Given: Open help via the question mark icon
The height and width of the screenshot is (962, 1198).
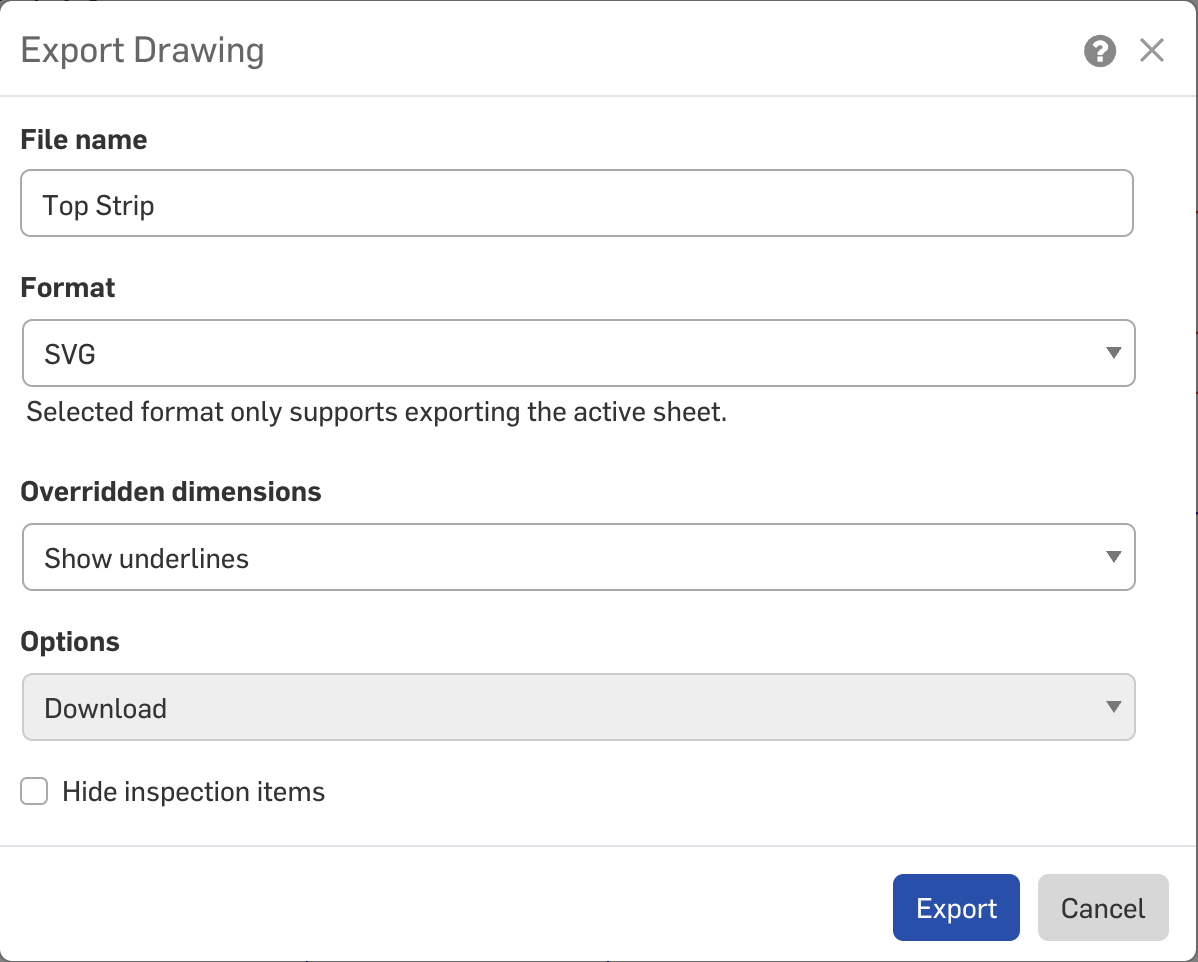Looking at the screenshot, I should pyautogui.click(x=1099, y=51).
